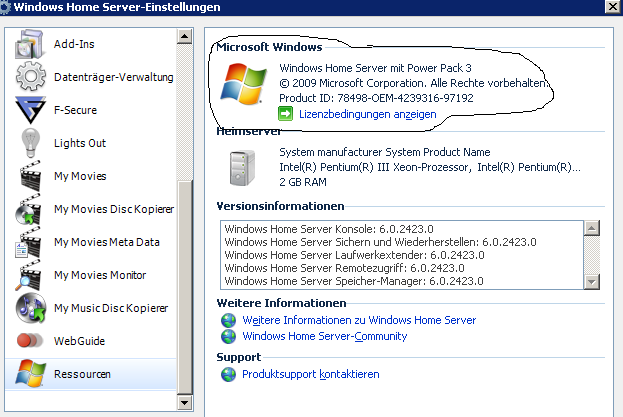This screenshot has height=417, width=623.
Task: Click the My Movies Disc Kopierer icon
Action: point(28,209)
